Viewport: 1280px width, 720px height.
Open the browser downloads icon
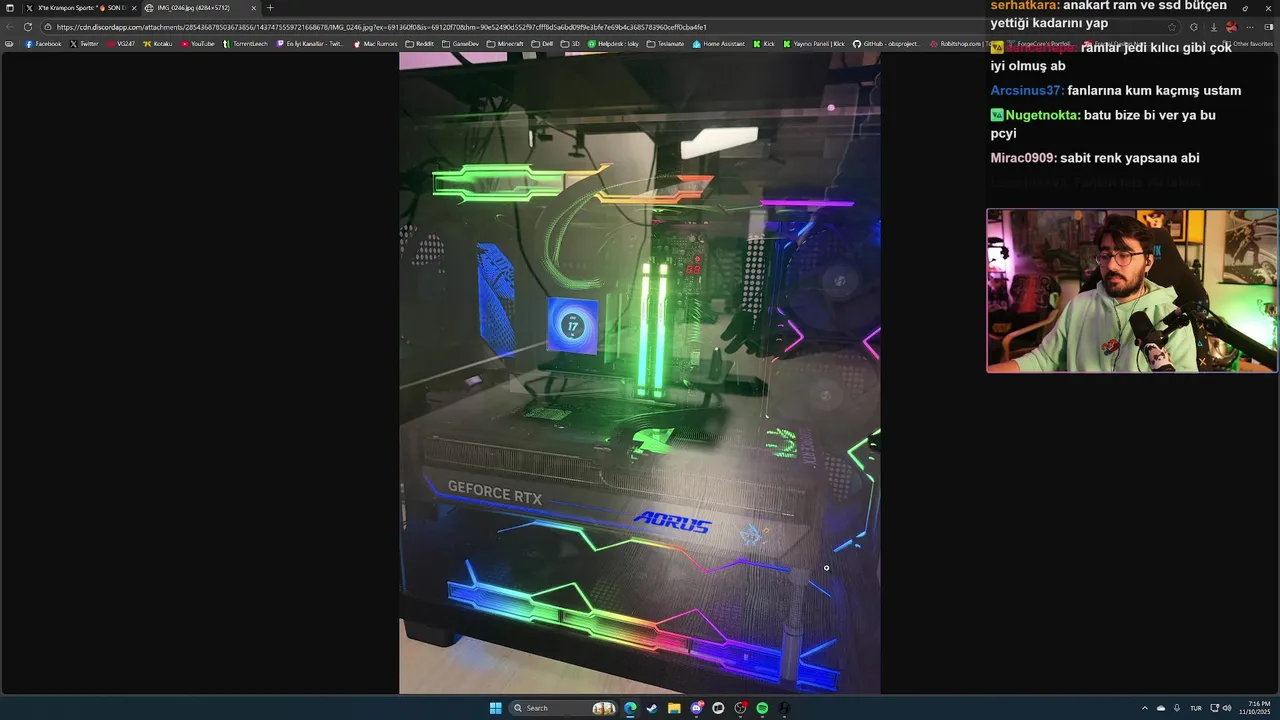coord(1213,27)
